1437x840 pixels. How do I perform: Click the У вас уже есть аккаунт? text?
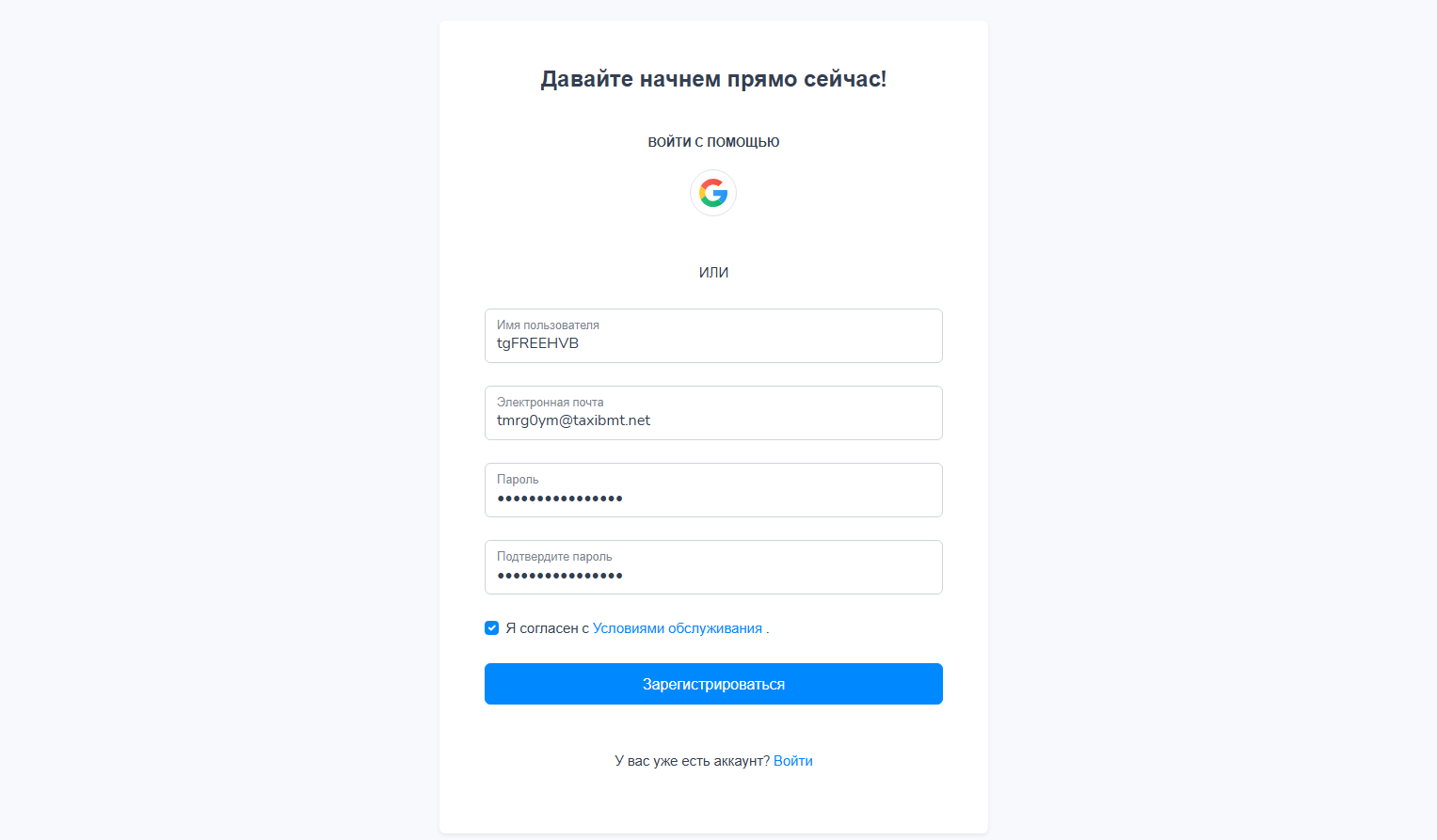[692, 761]
